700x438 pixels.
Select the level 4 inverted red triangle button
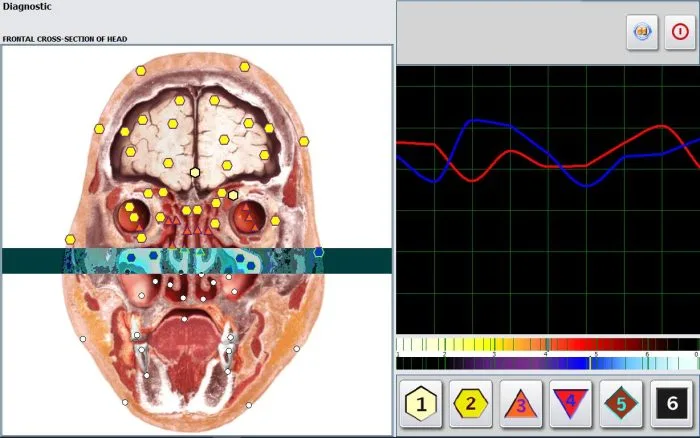pyautogui.click(x=571, y=405)
